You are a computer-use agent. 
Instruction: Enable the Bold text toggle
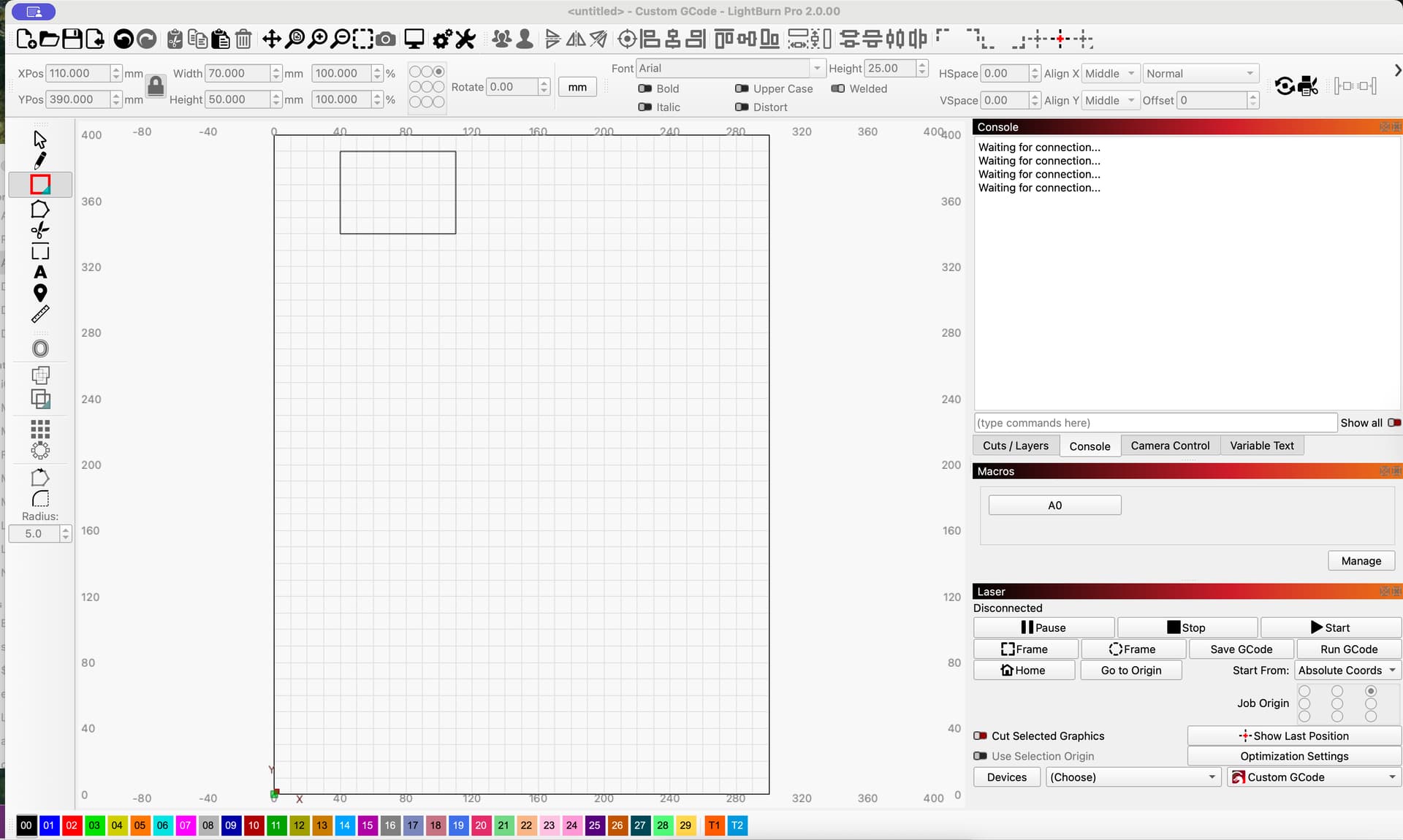point(645,88)
